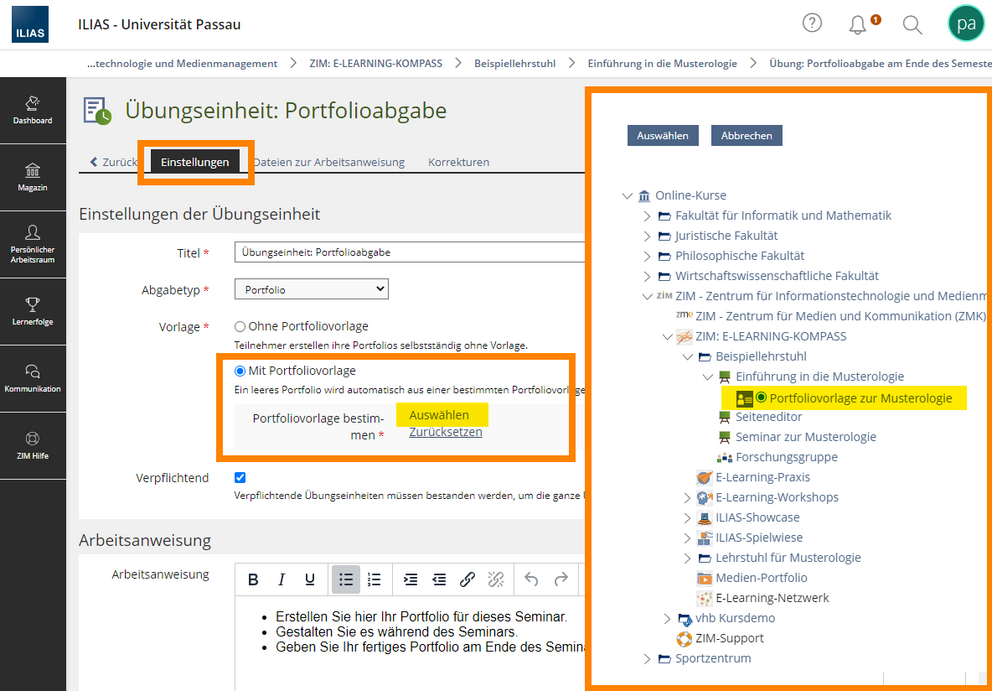The image size is (992, 691).
Task: Open the search magnifier icon
Action: [x=912, y=25]
